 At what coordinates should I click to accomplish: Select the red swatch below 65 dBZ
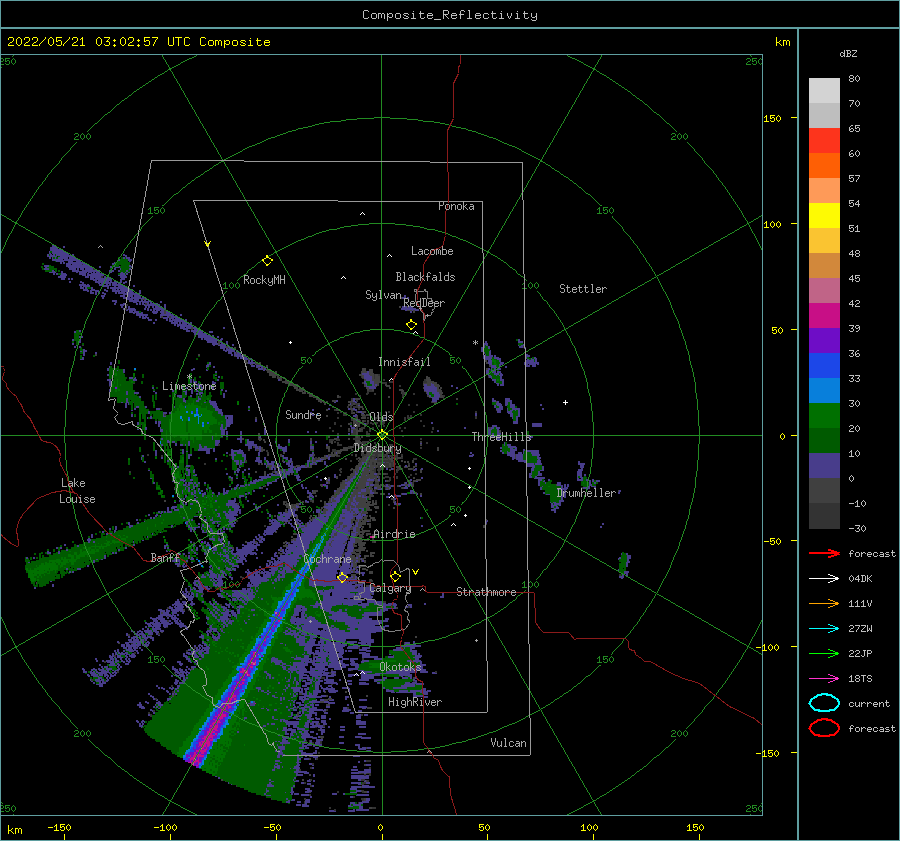point(824,141)
